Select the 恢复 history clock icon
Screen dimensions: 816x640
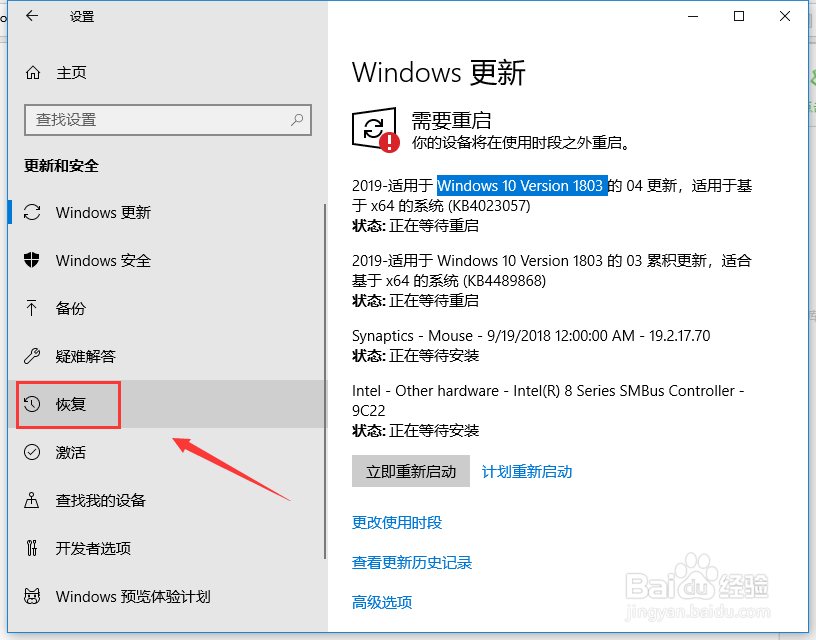point(32,404)
